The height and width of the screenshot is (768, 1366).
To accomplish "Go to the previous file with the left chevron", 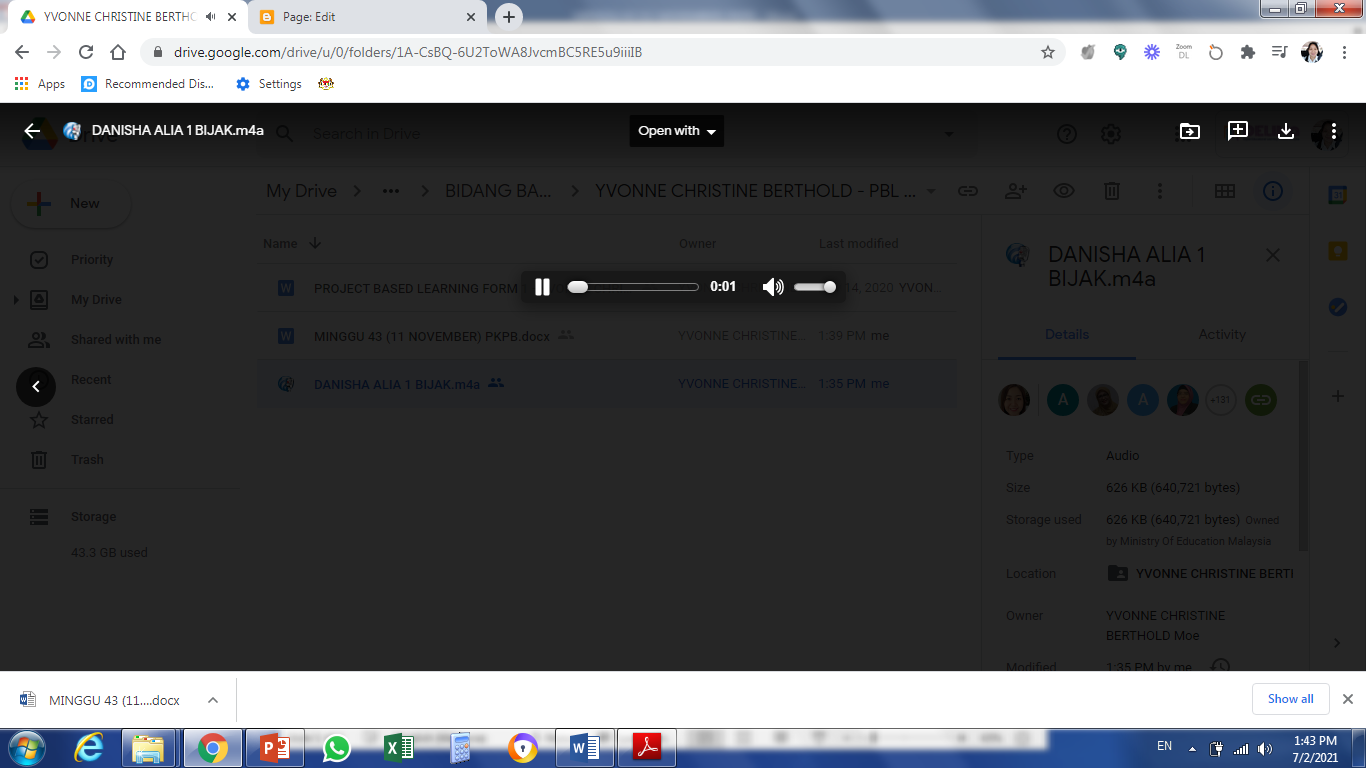I will click(36, 386).
